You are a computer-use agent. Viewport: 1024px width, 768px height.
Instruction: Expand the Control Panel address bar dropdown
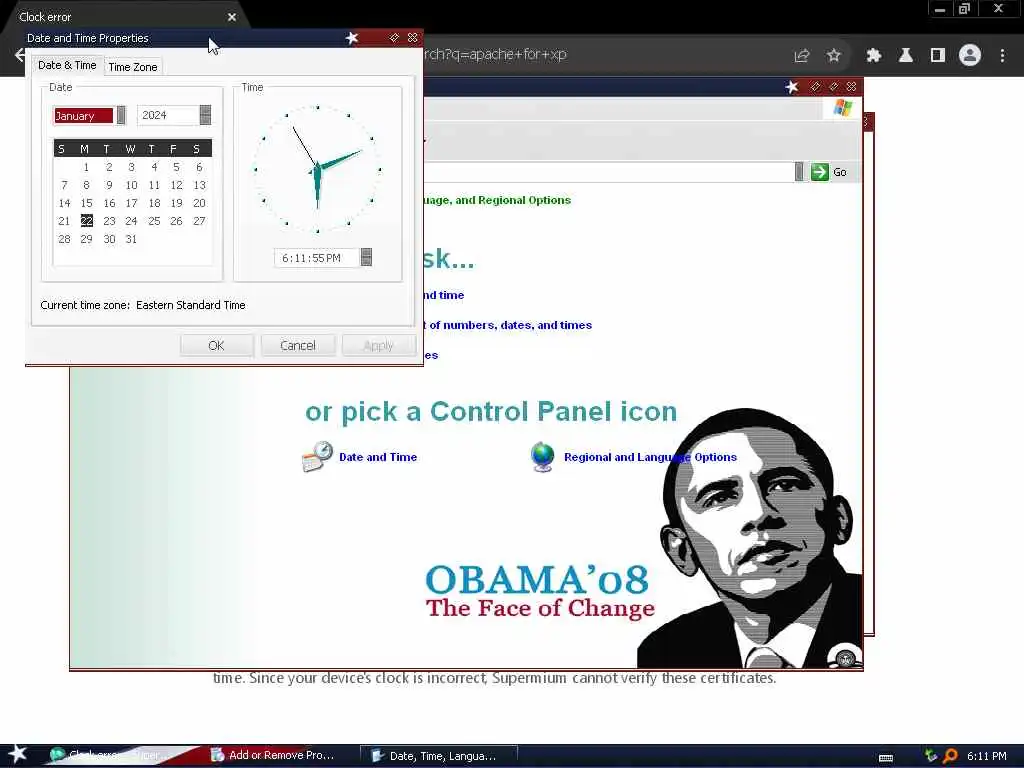799,172
